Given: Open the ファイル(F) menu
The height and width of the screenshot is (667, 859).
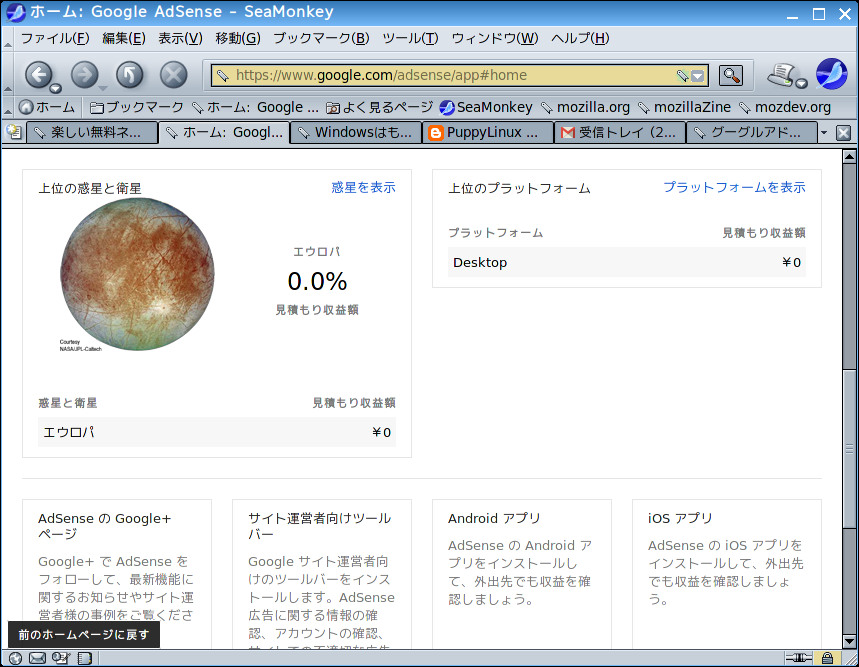Looking at the screenshot, I should pyautogui.click(x=55, y=38).
